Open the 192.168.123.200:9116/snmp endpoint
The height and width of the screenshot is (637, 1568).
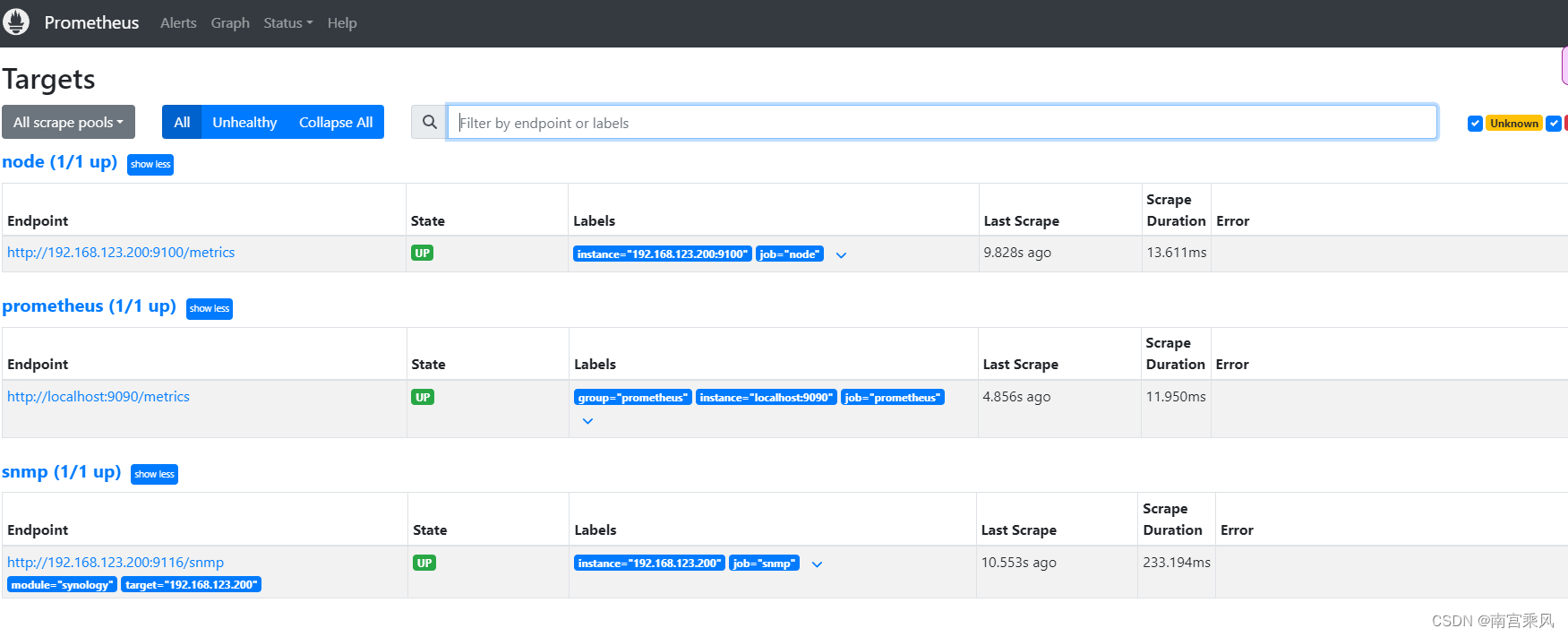(116, 563)
